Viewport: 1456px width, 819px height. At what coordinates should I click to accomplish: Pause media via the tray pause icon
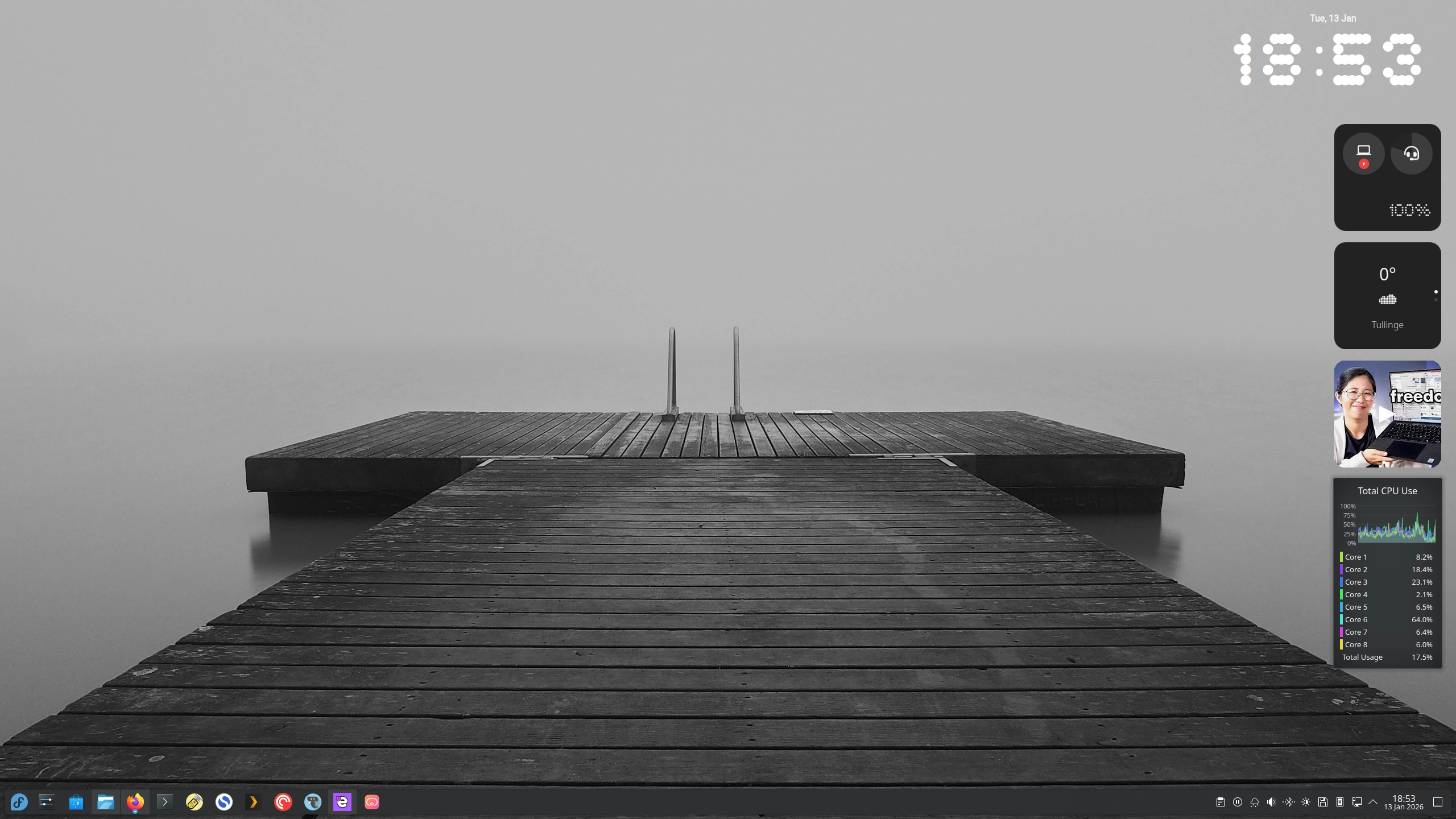pyautogui.click(x=1238, y=802)
